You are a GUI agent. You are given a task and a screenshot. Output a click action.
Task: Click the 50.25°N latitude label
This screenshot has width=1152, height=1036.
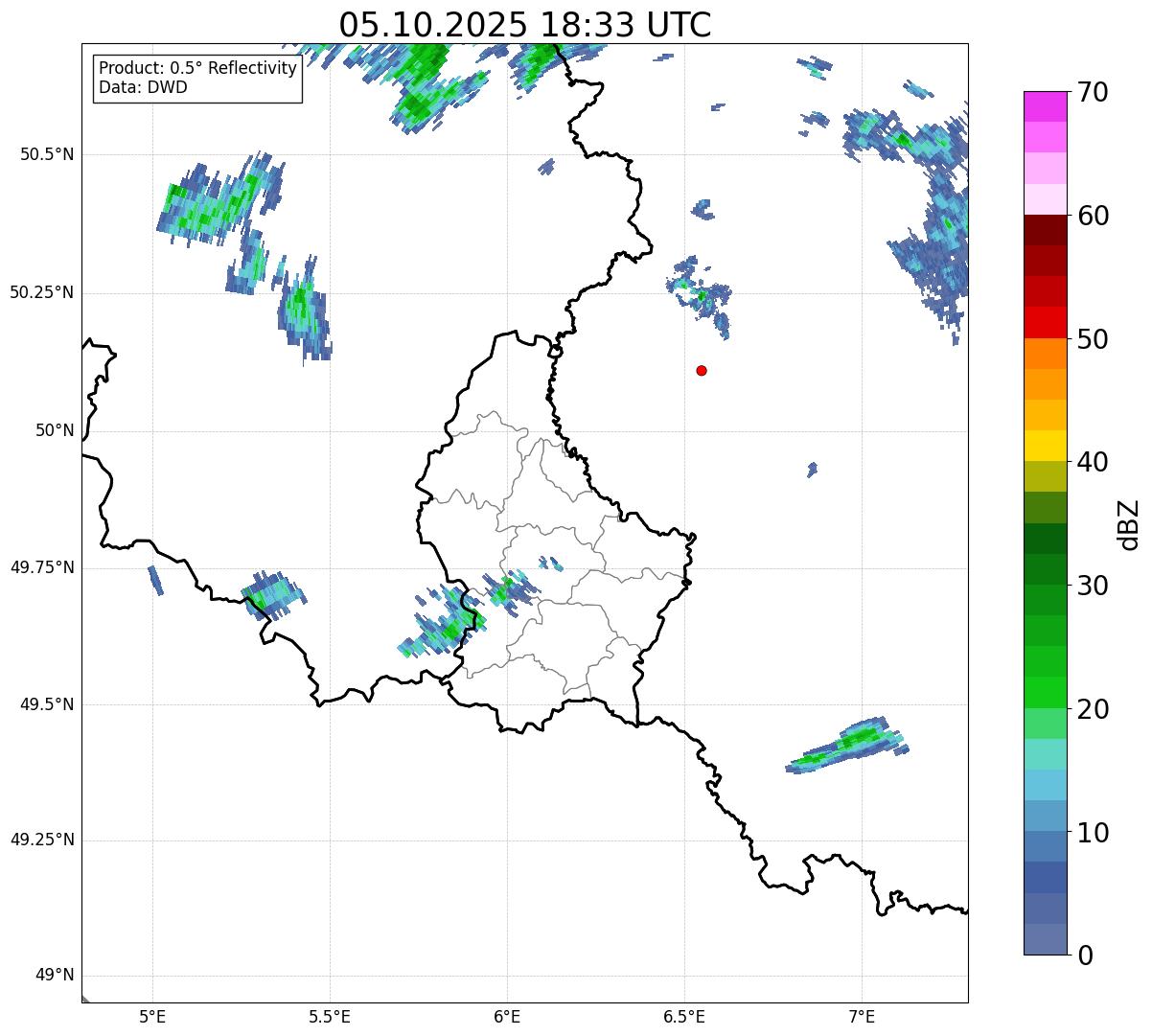pos(42,292)
